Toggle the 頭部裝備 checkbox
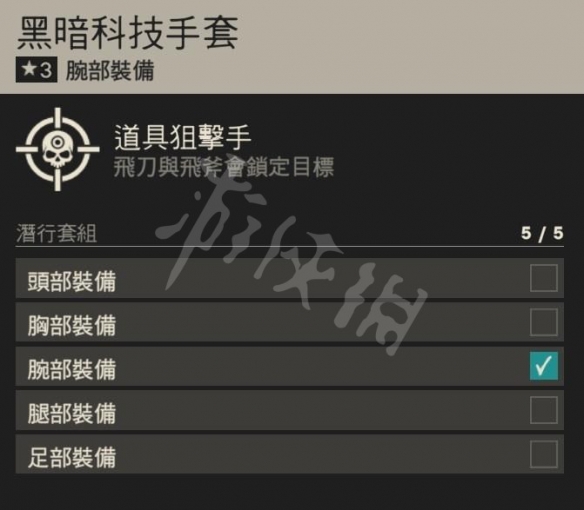The height and width of the screenshot is (510, 584). [x=543, y=278]
